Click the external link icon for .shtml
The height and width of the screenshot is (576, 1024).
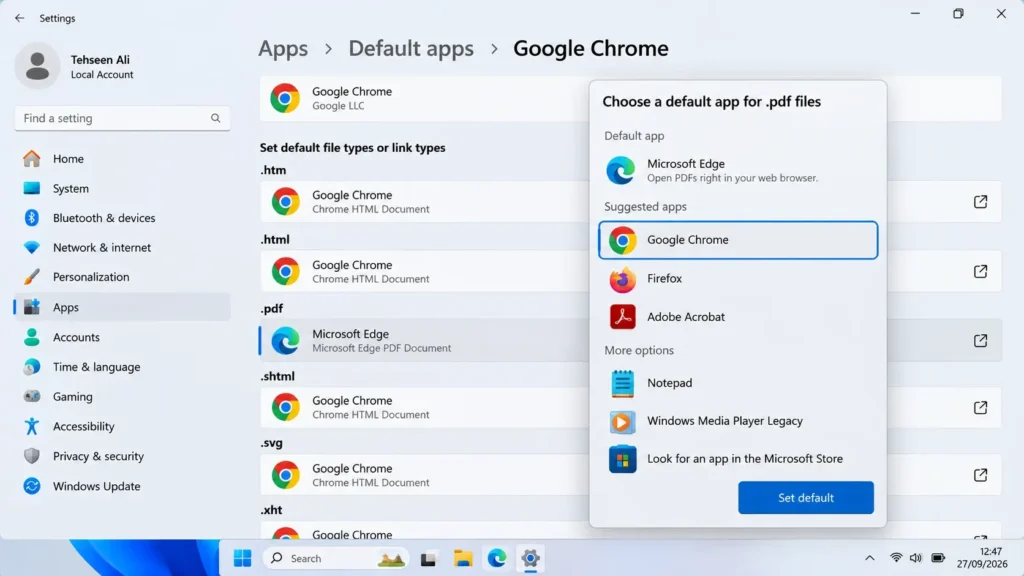point(980,408)
